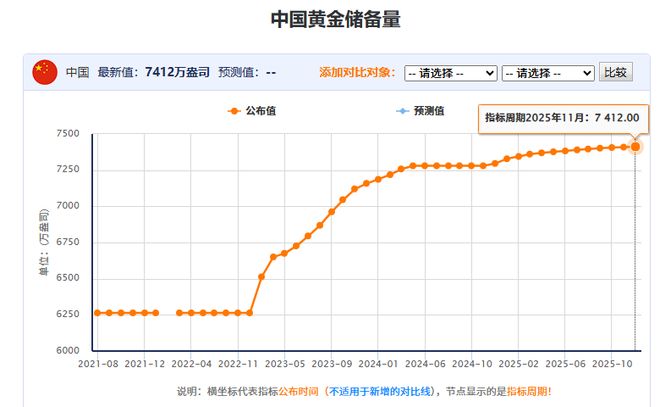
Task: Click the 比较 compare button
Action: (x=616, y=73)
